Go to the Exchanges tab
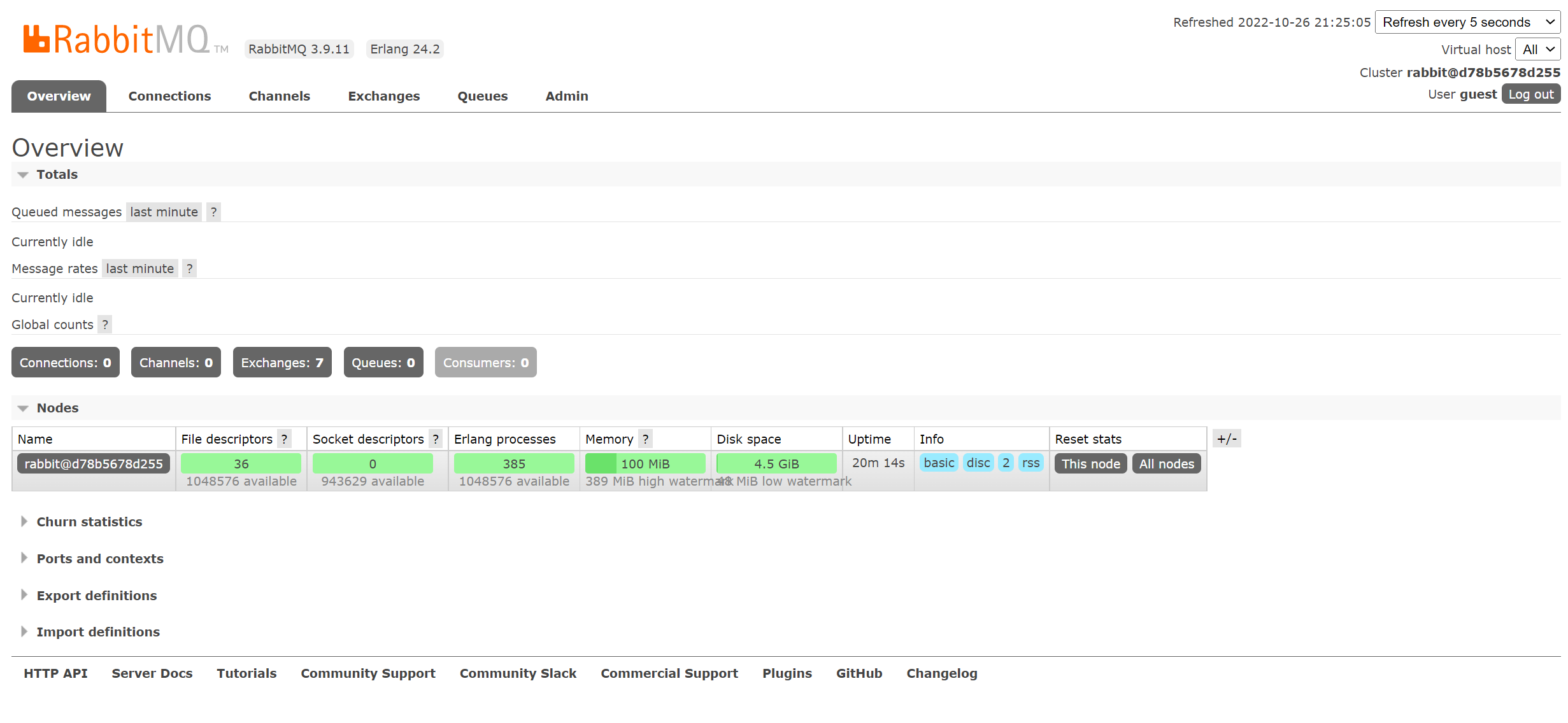The height and width of the screenshot is (723, 1568). coord(383,96)
